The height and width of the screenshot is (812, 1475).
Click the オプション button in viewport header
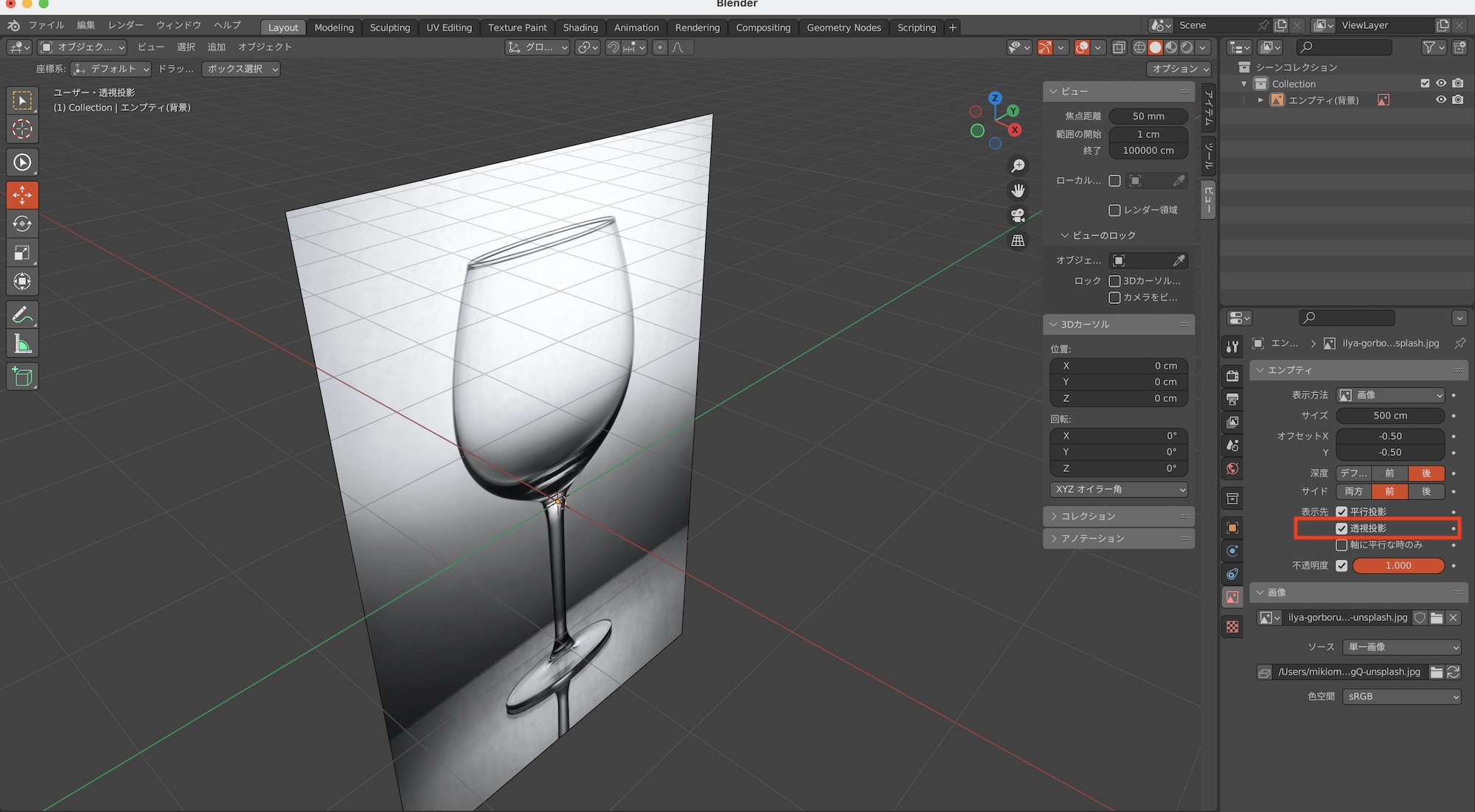tap(1180, 69)
